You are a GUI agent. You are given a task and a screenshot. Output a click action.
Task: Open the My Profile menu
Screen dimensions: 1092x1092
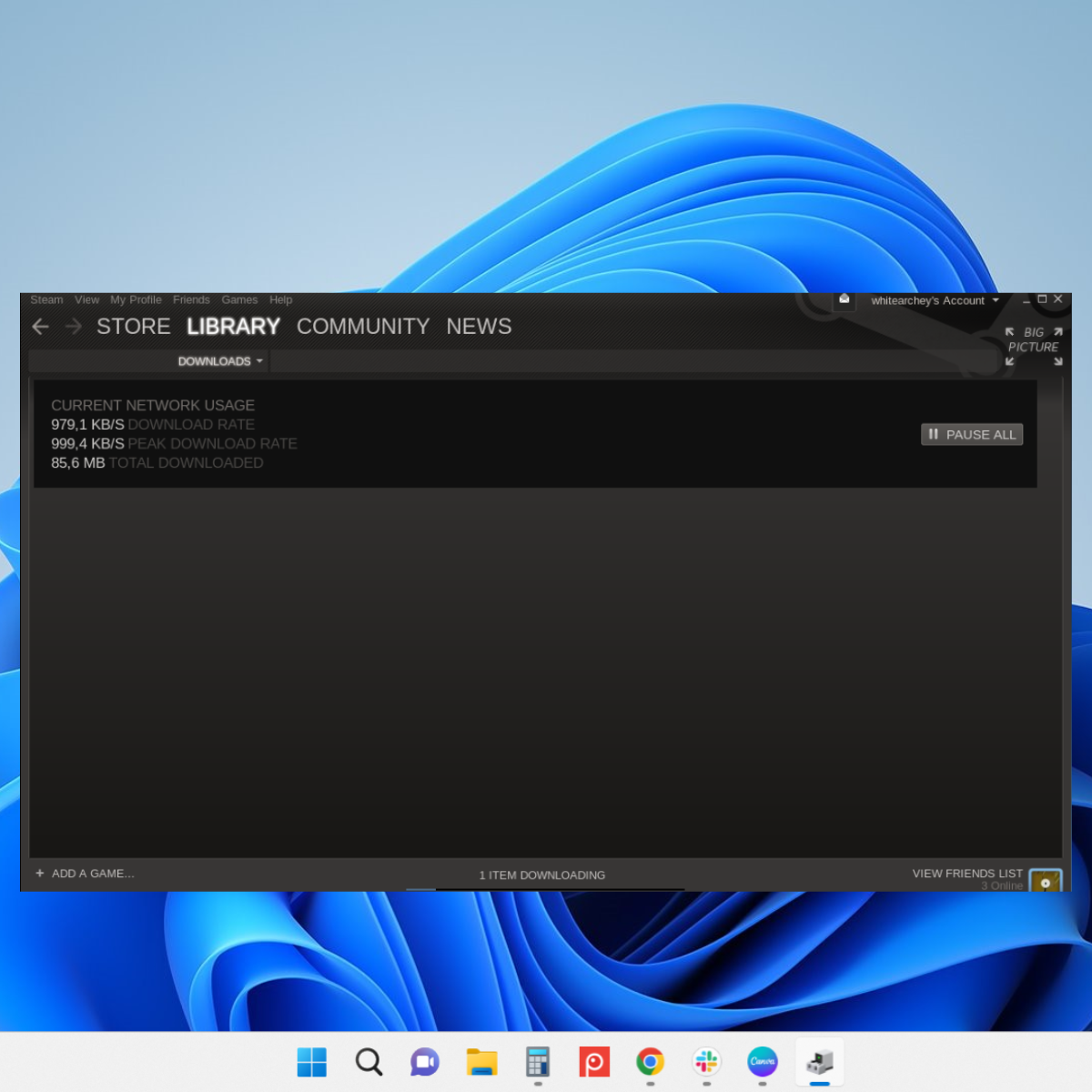point(136,299)
